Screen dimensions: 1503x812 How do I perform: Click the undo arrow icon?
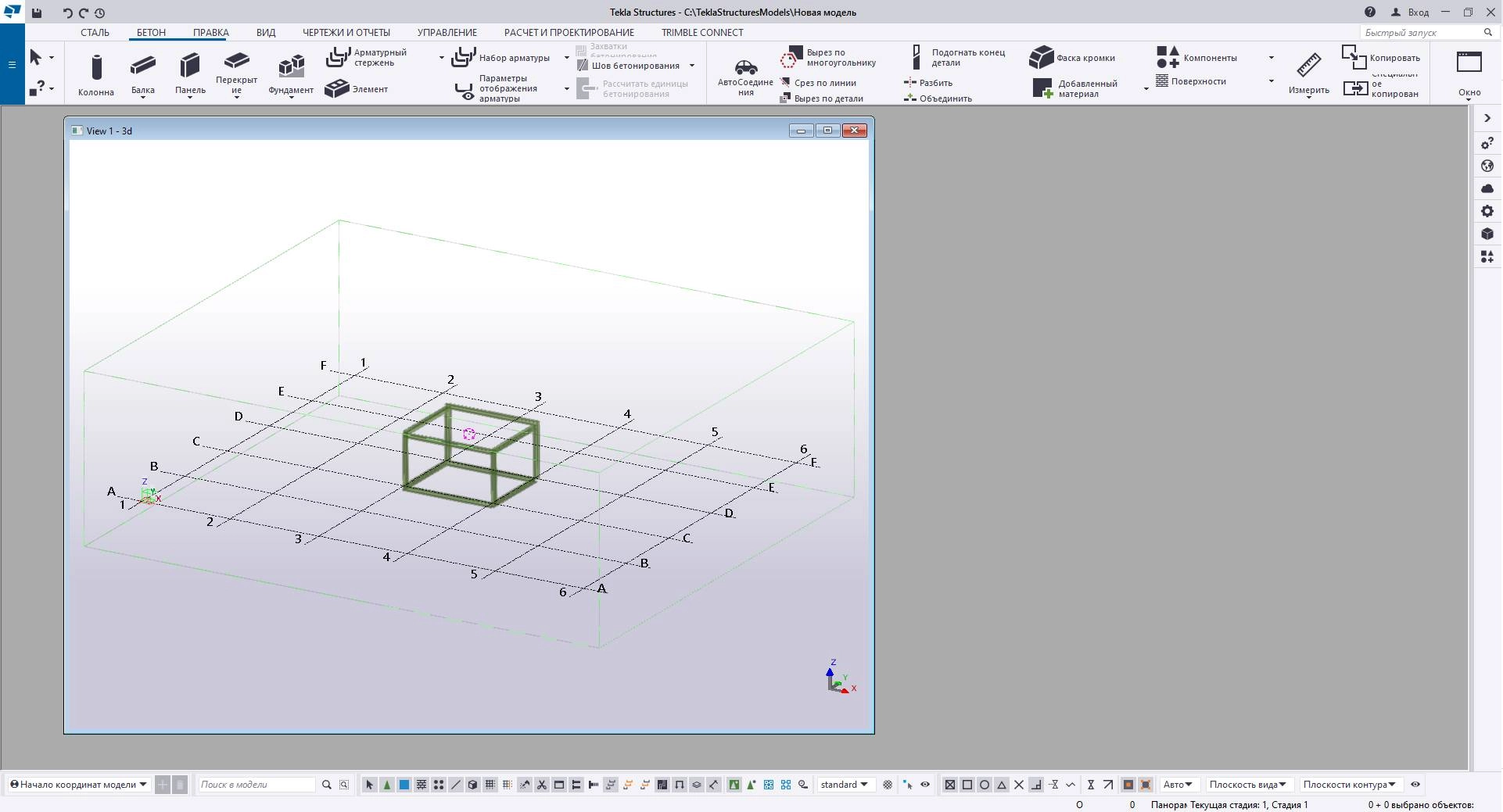[x=67, y=13]
